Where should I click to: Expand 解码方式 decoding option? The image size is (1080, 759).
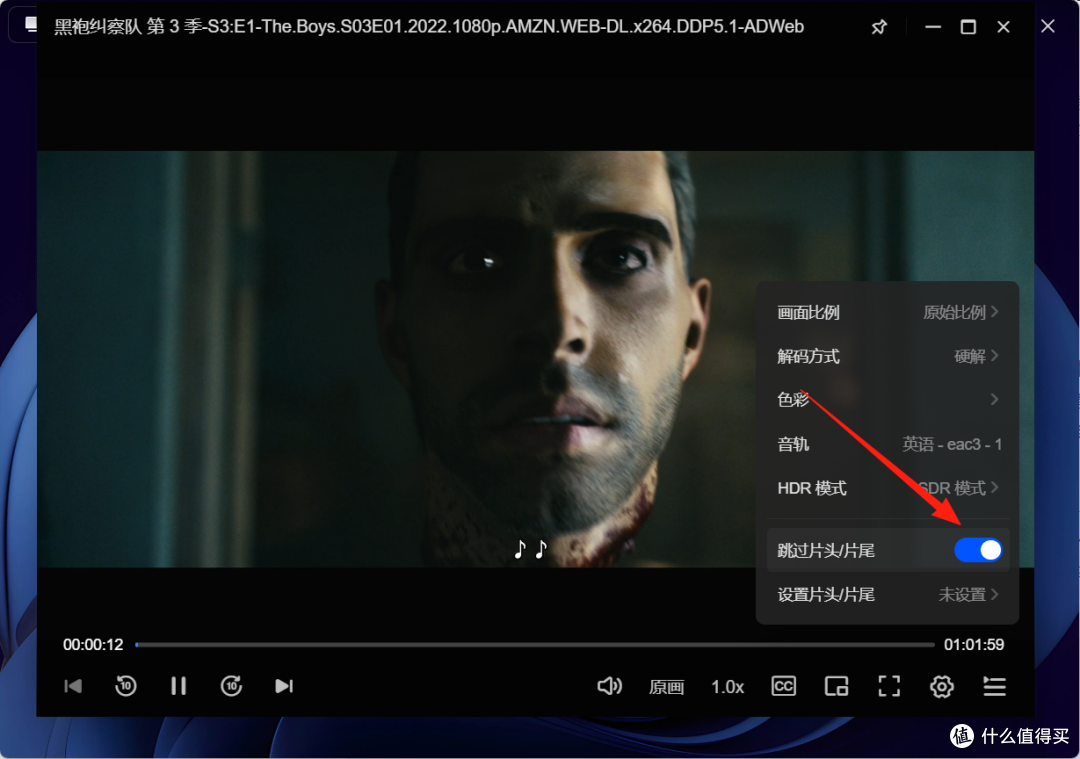coord(888,356)
